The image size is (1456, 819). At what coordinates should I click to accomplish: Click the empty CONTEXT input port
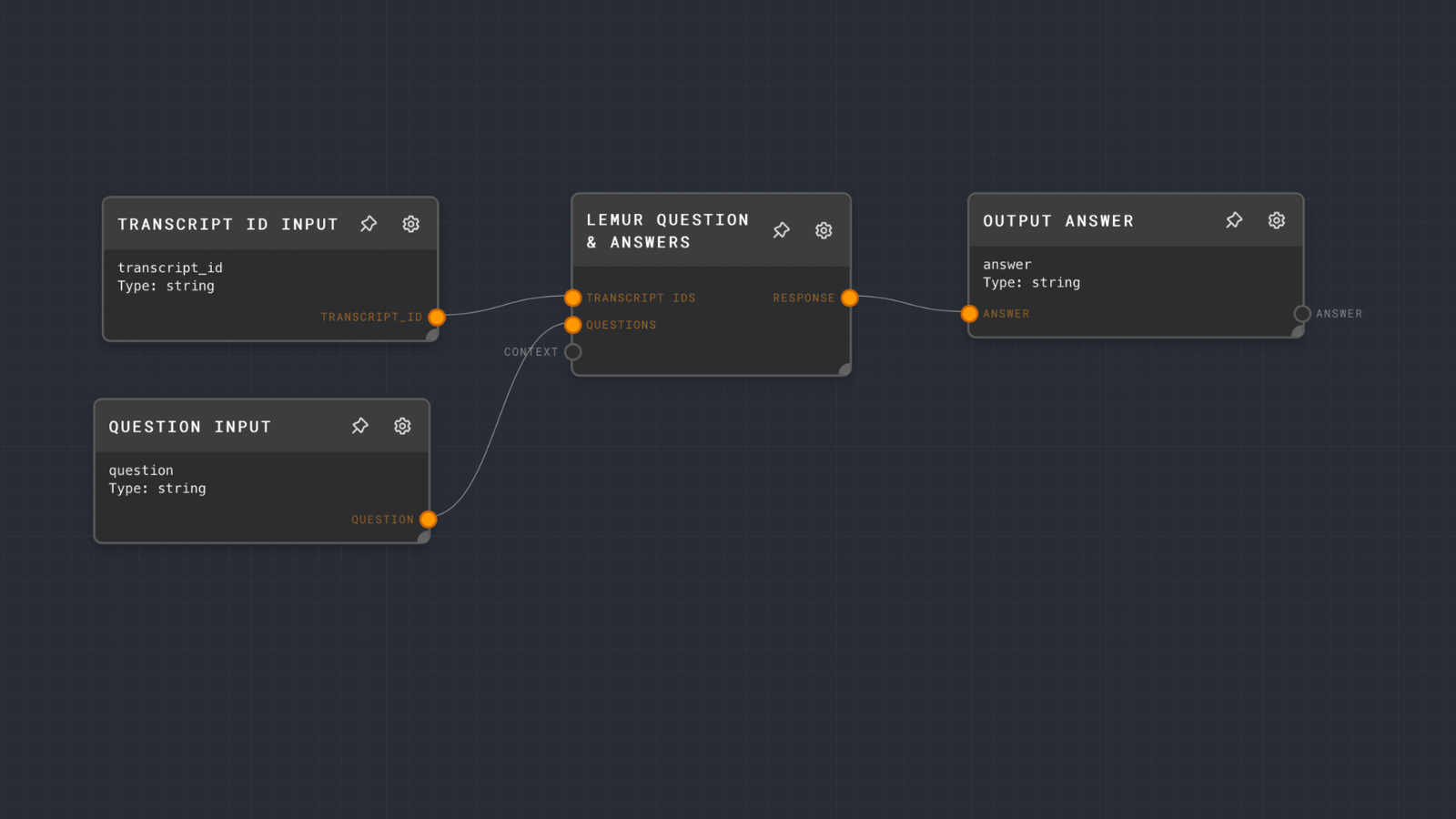572,351
